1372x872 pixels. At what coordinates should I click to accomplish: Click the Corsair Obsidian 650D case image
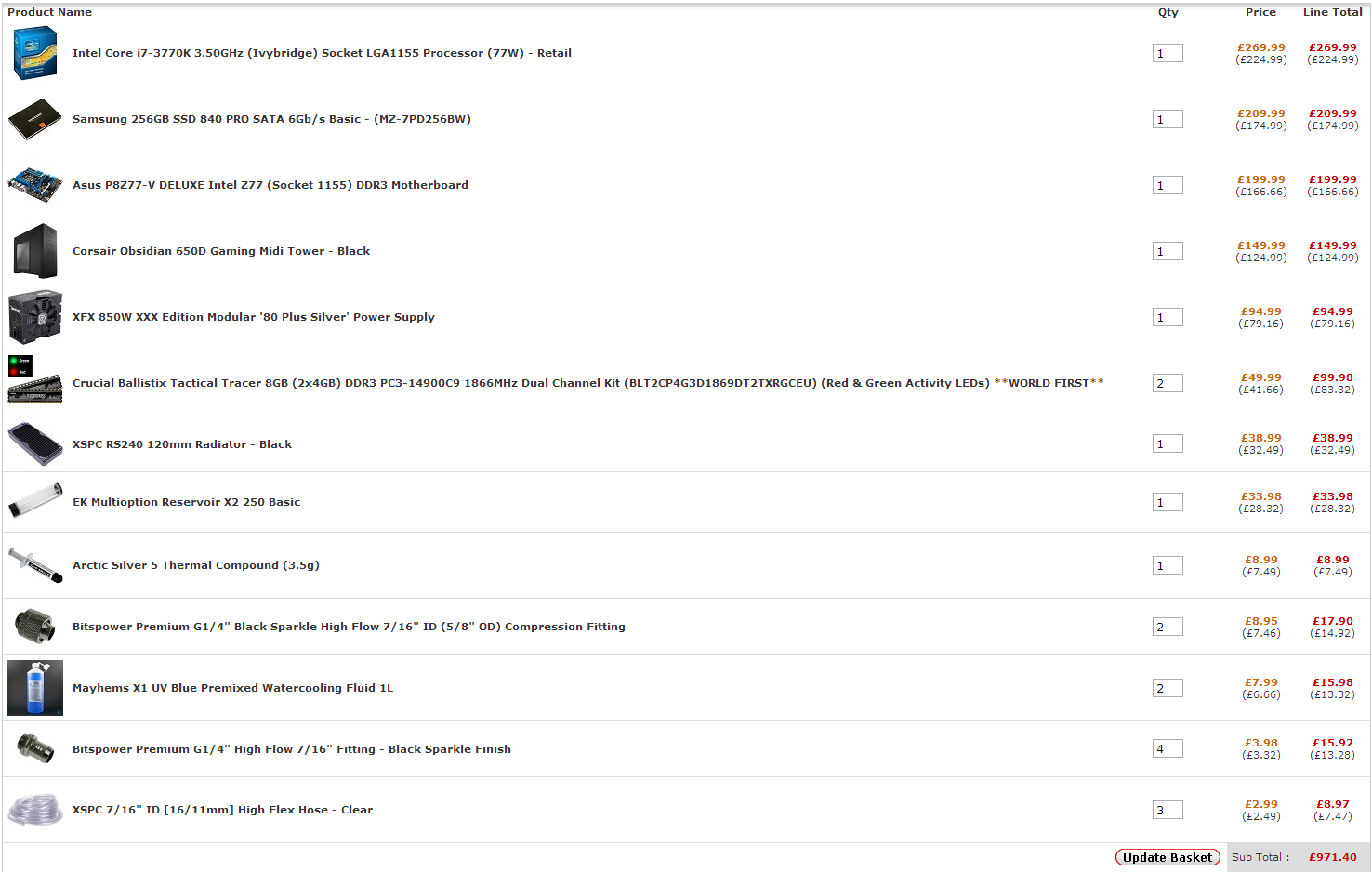click(x=35, y=251)
